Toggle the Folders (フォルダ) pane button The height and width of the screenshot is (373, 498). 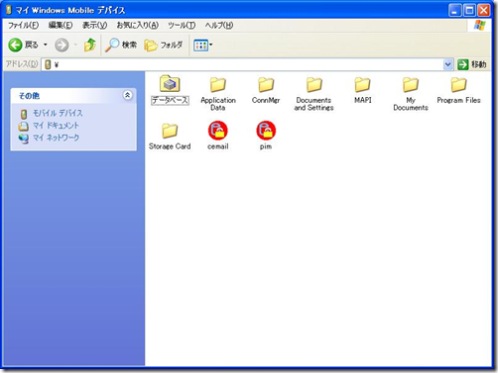[163, 45]
